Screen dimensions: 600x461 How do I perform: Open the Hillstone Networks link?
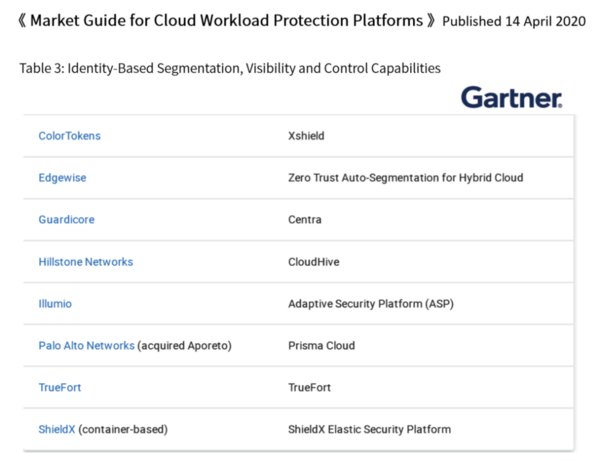coord(86,262)
